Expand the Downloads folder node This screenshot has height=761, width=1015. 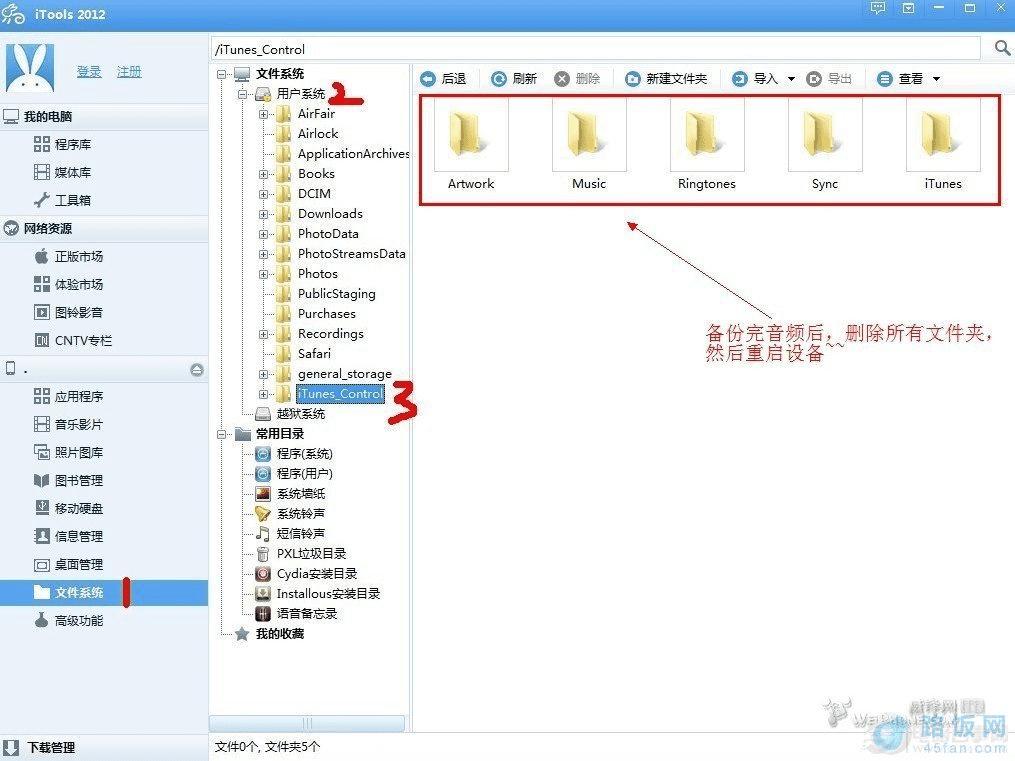(x=263, y=214)
